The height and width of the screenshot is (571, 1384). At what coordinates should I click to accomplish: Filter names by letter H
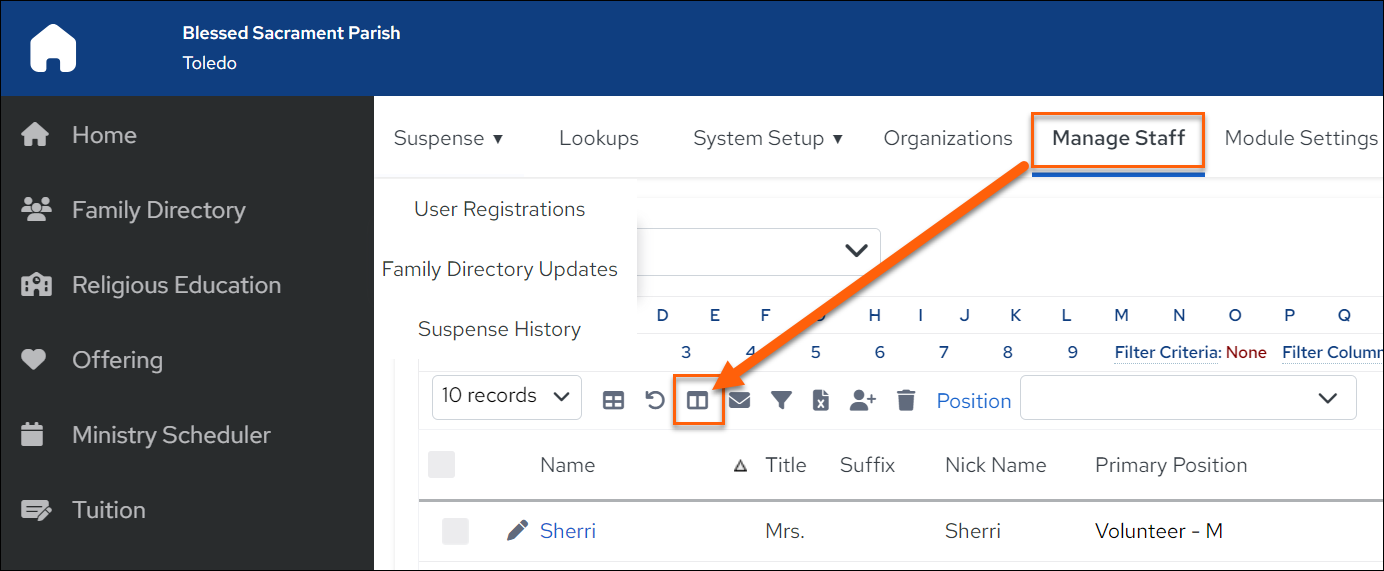pos(874,315)
